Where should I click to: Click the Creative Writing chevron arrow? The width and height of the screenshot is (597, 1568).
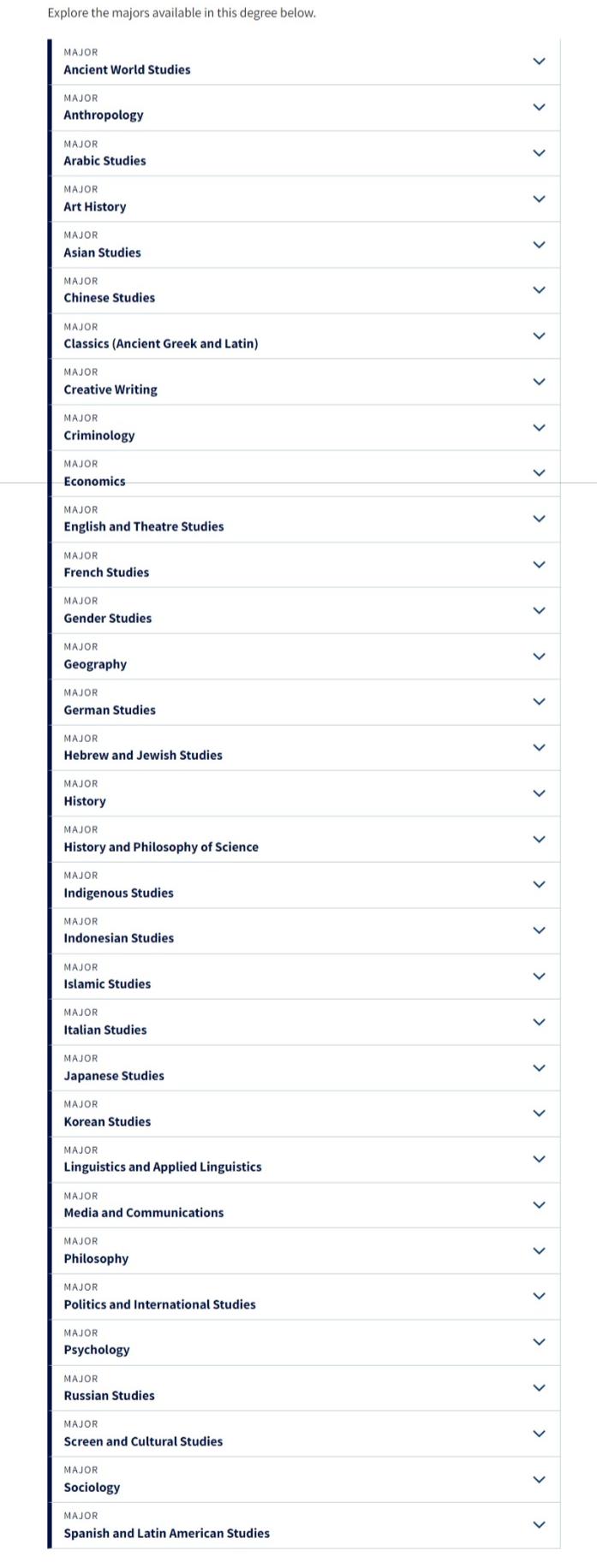tap(539, 382)
